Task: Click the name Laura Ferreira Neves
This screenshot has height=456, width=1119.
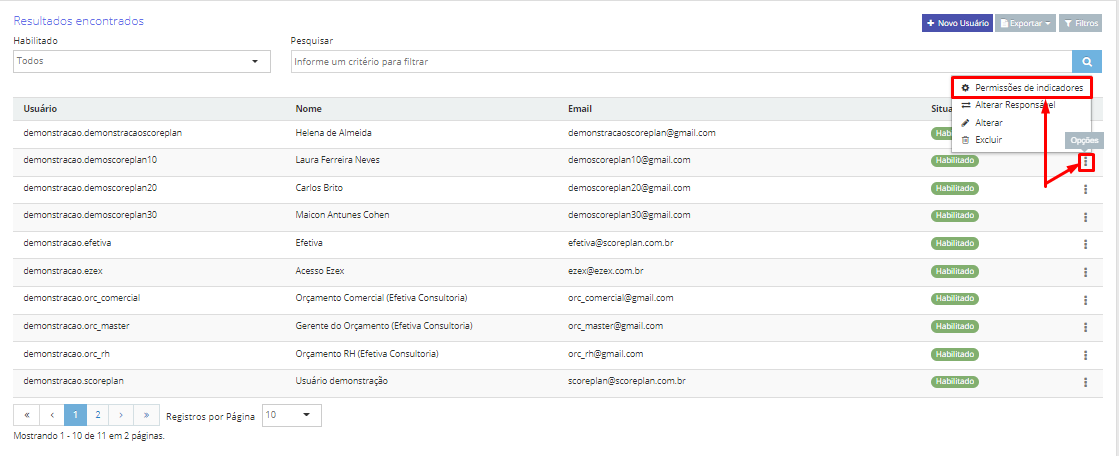Action: pos(338,160)
